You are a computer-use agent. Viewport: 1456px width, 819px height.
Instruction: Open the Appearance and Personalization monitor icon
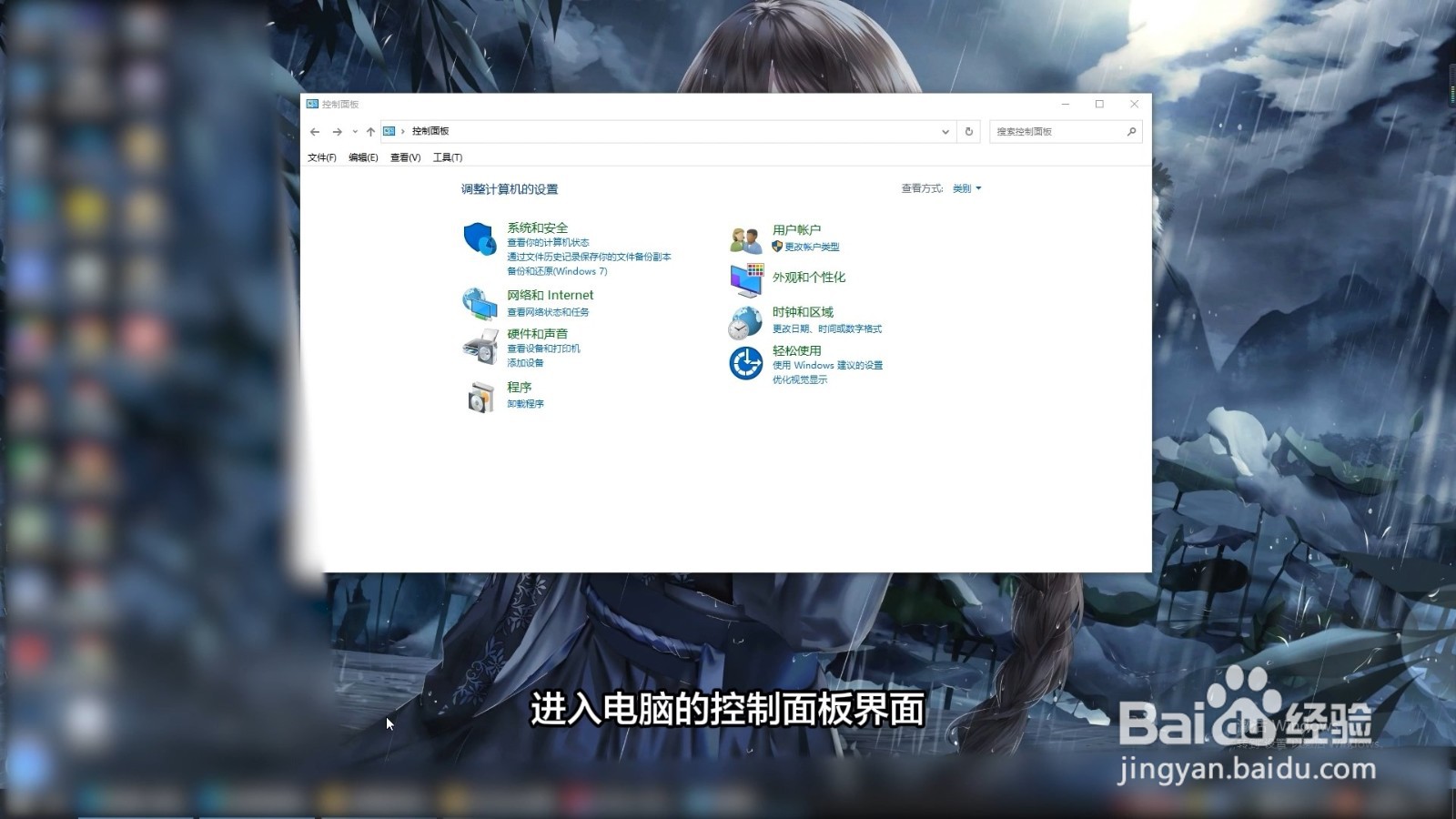pyautogui.click(x=746, y=280)
